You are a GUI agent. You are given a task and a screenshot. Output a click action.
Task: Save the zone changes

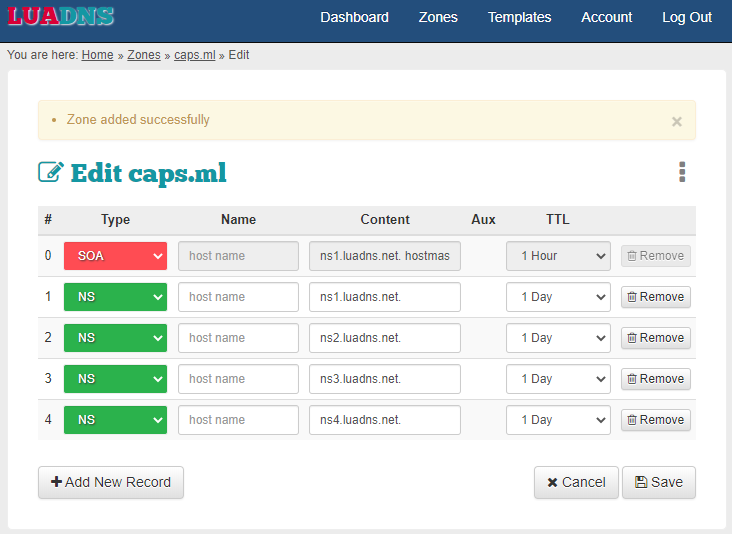point(658,482)
